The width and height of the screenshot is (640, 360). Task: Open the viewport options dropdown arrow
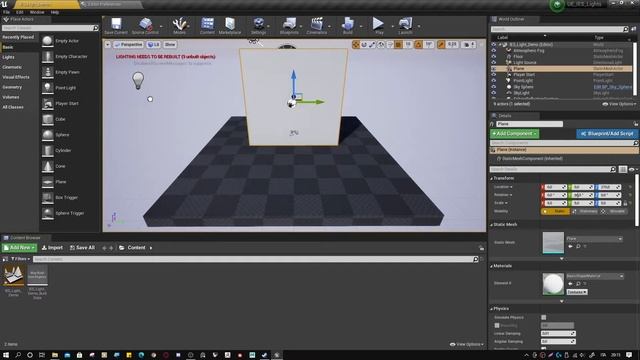108,44
